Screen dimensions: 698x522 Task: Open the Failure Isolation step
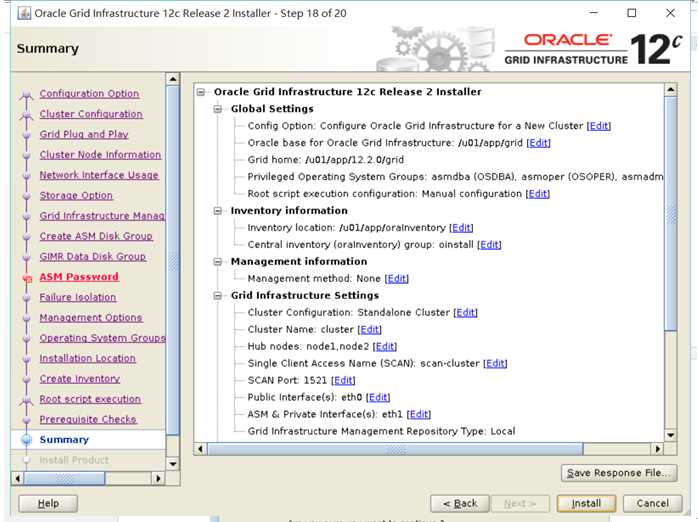click(x=77, y=297)
